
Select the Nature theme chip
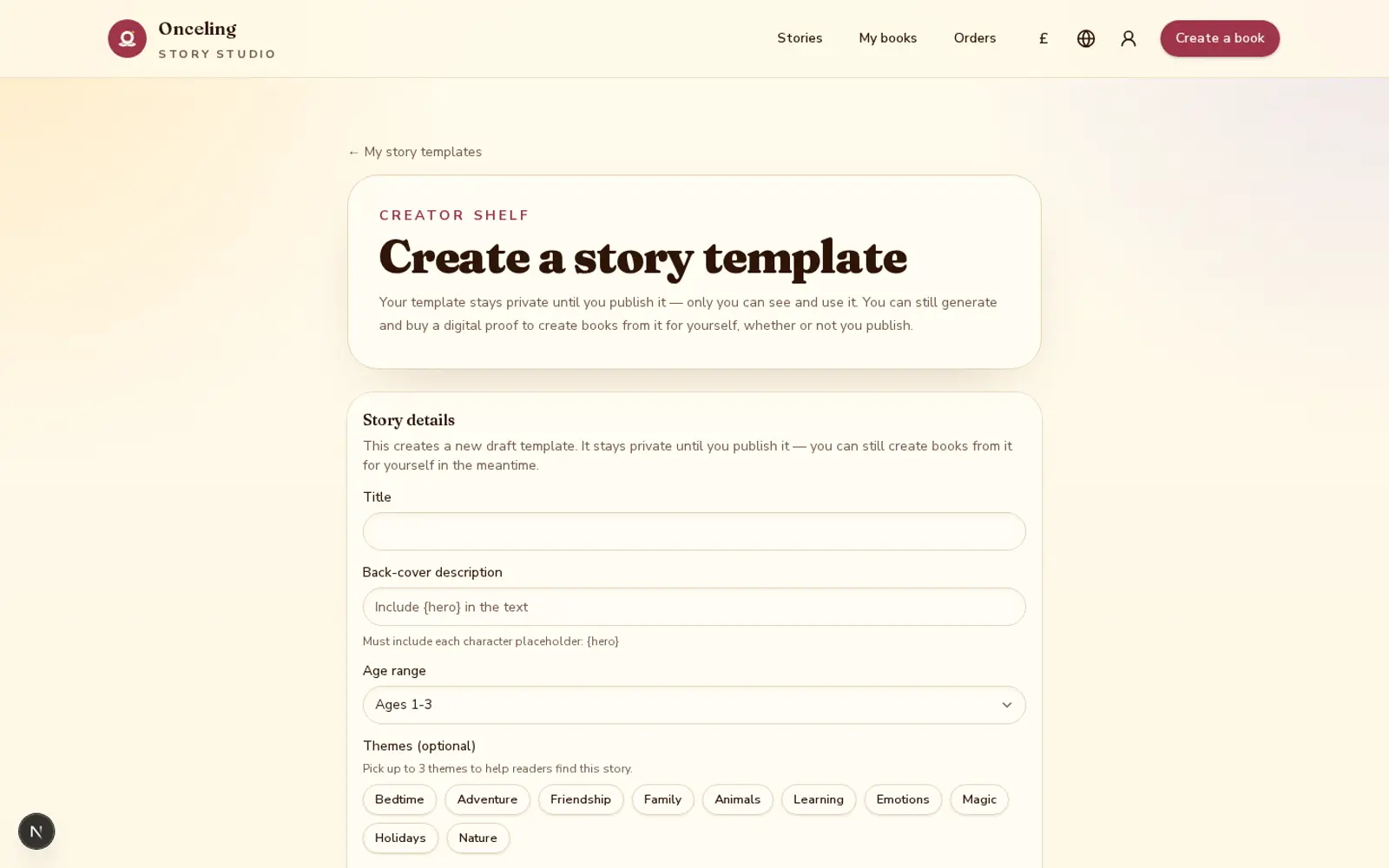[477, 838]
